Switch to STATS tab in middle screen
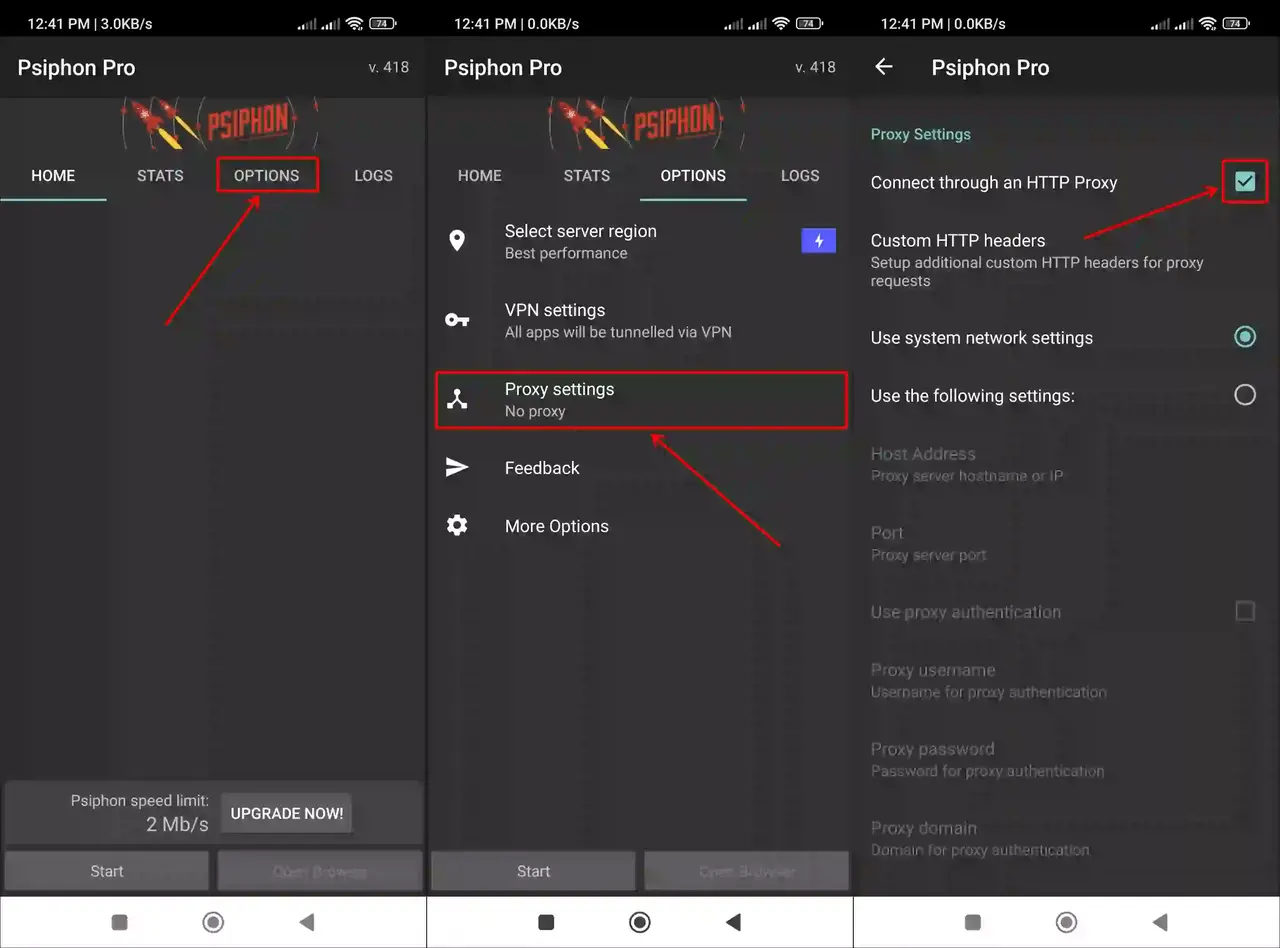Viewport: 1280px width, 948px height. click(587, 175)
